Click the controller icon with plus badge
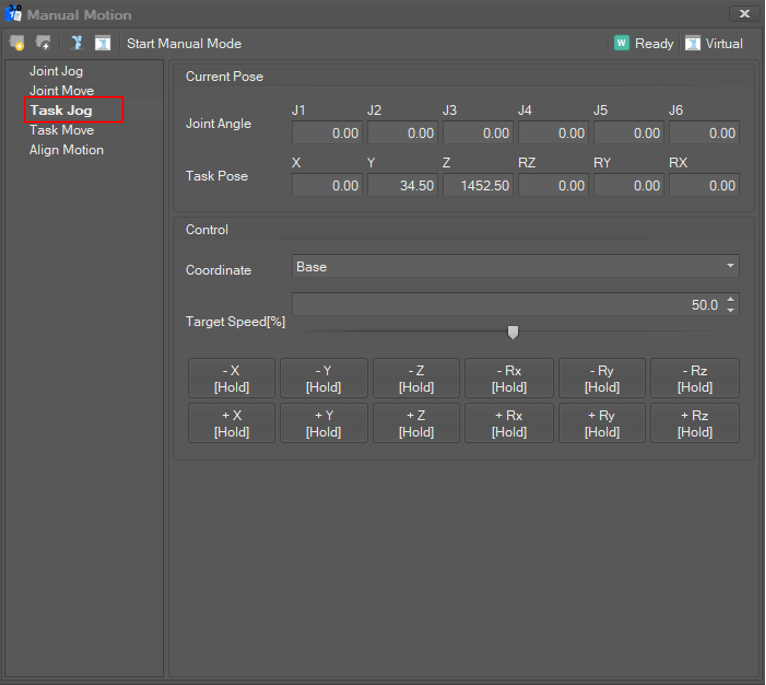Screen dimensions: 766x685 pos(43,43)
